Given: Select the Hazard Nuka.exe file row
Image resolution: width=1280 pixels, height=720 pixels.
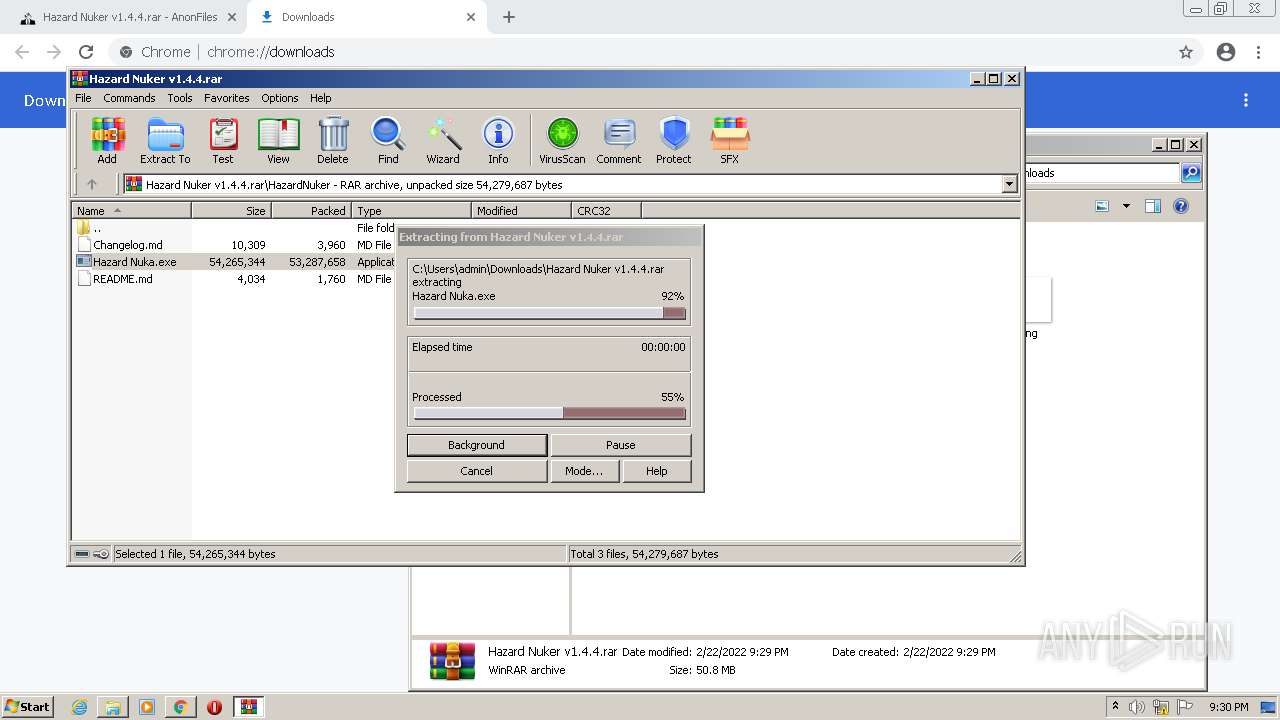Looking at the screenshot, I should pyautogui.click(x=235, y=262).
